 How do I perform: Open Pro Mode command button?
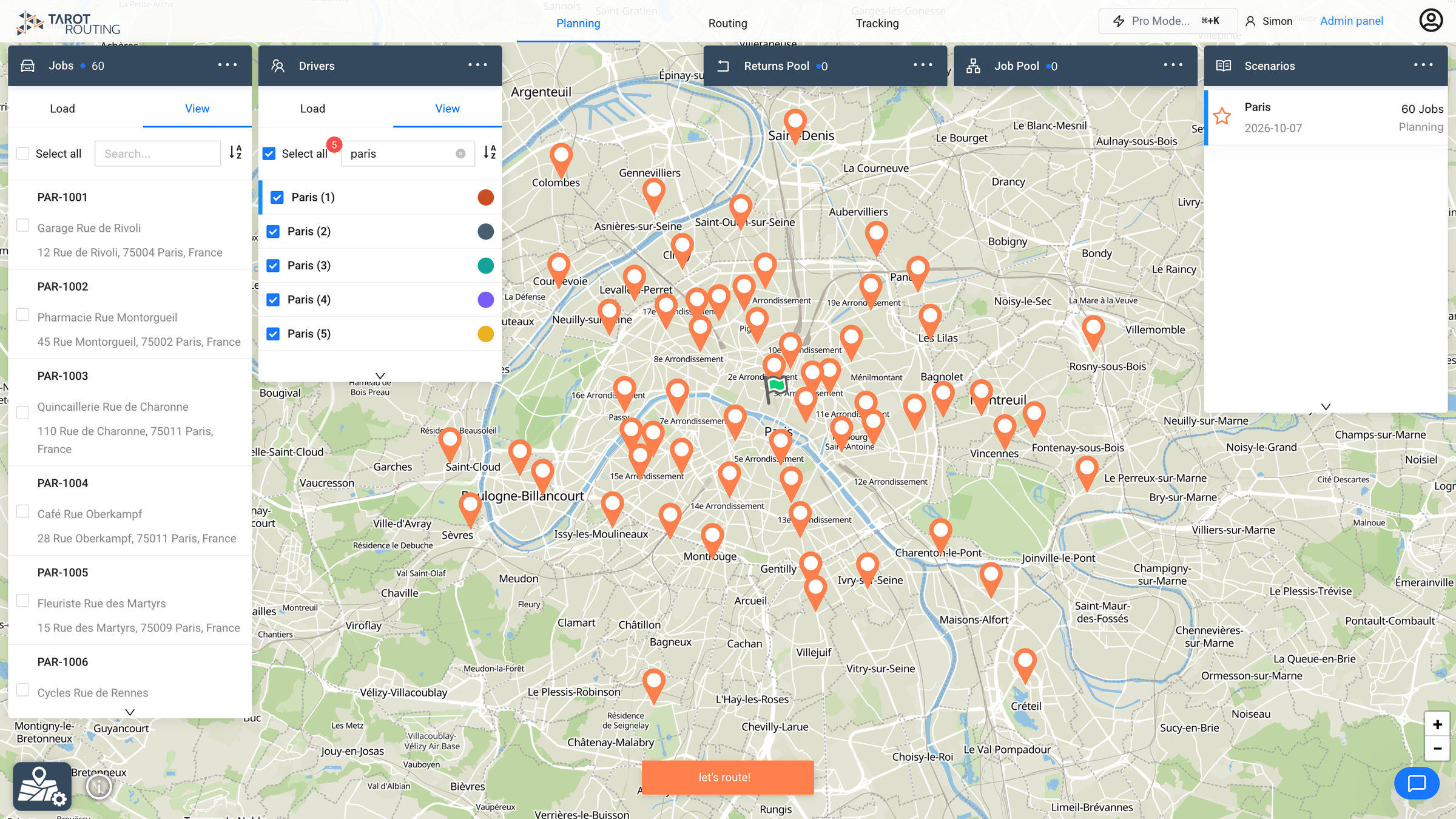click(x=1167, y=21)
